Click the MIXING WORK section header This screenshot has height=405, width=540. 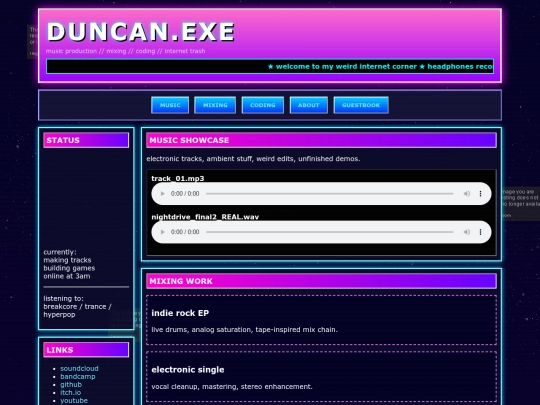[x=321, y=281]
